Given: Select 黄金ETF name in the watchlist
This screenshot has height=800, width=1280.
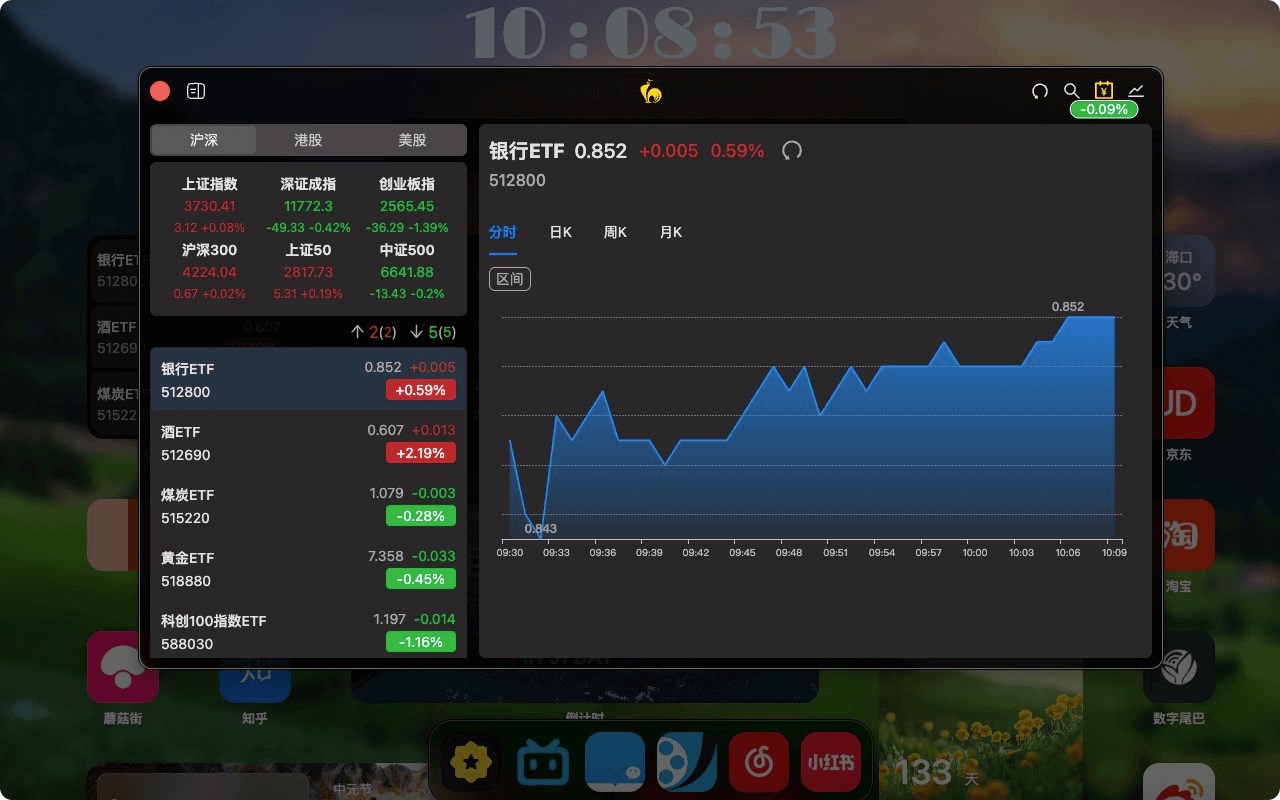Looking at the screenshot, I should (x=188, y=558).
